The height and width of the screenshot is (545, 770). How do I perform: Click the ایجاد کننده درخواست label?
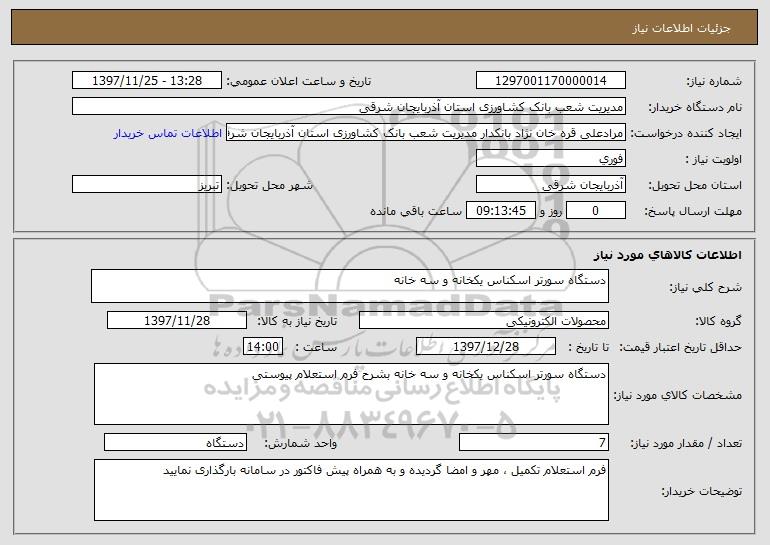tap(686, 134)
